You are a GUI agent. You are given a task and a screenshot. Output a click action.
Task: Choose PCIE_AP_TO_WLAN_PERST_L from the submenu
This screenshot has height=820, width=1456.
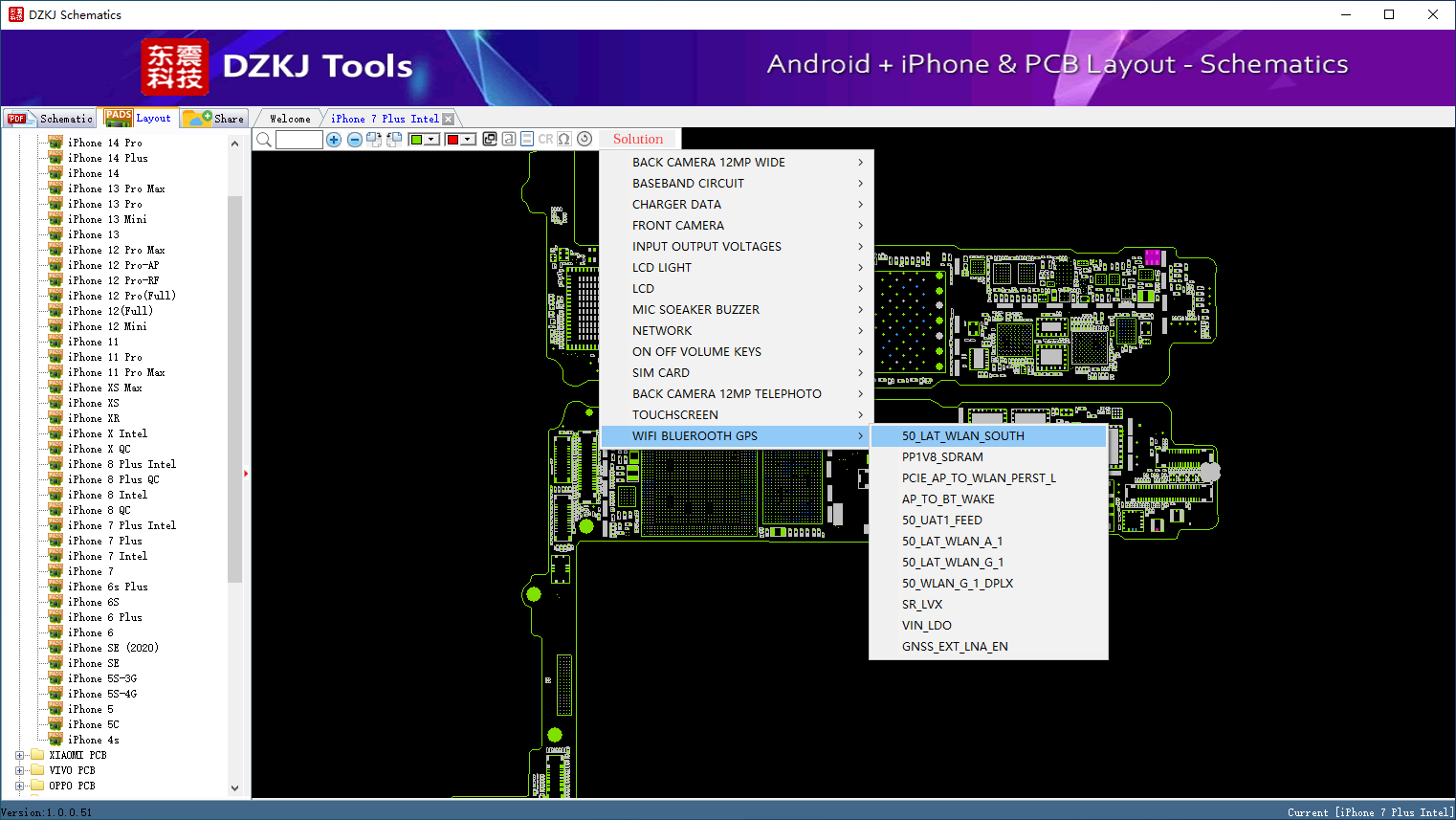click(x=988, y=478)
